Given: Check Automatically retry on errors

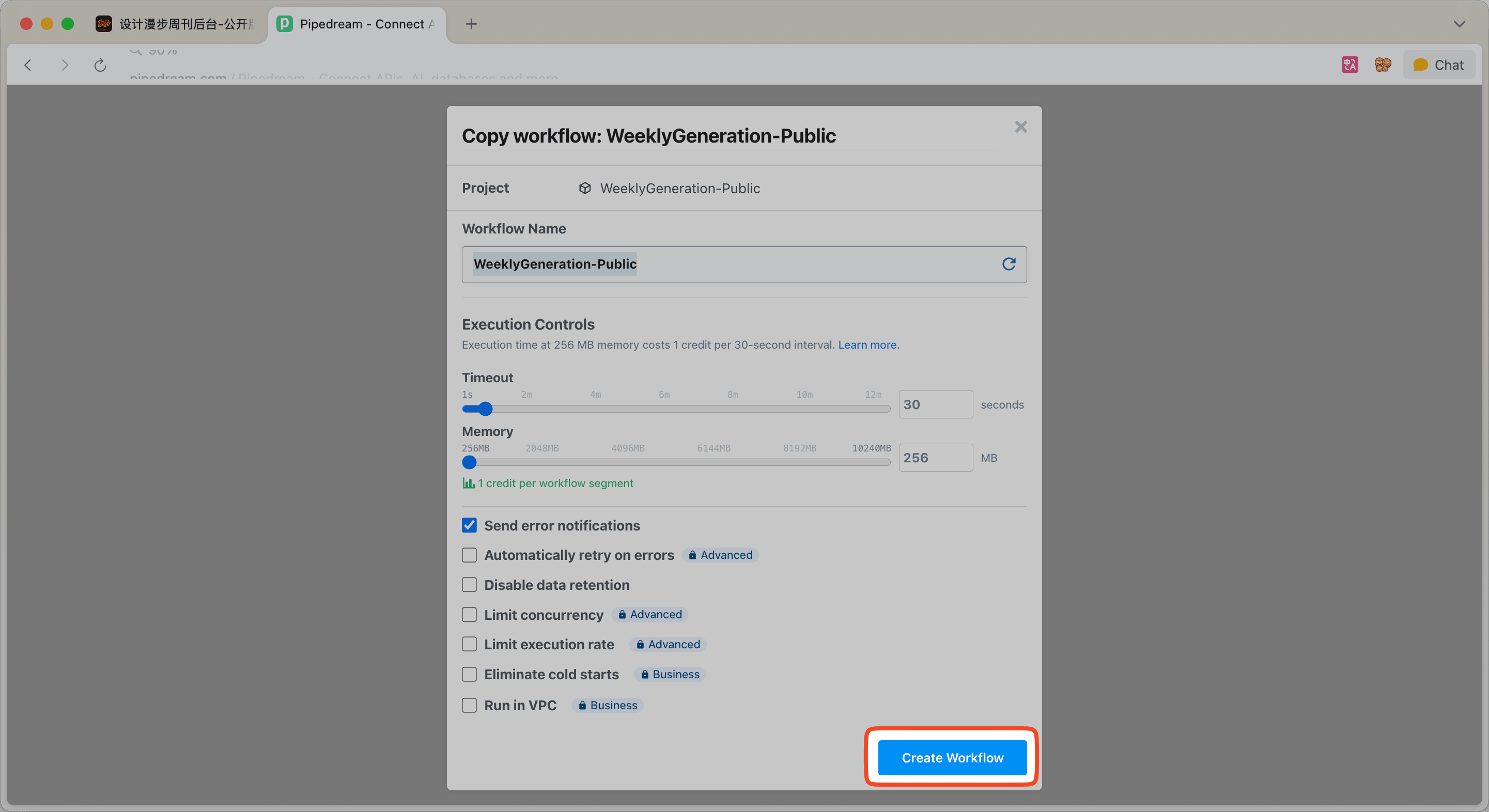Looking at the screenshot, I should coord(469,555).
